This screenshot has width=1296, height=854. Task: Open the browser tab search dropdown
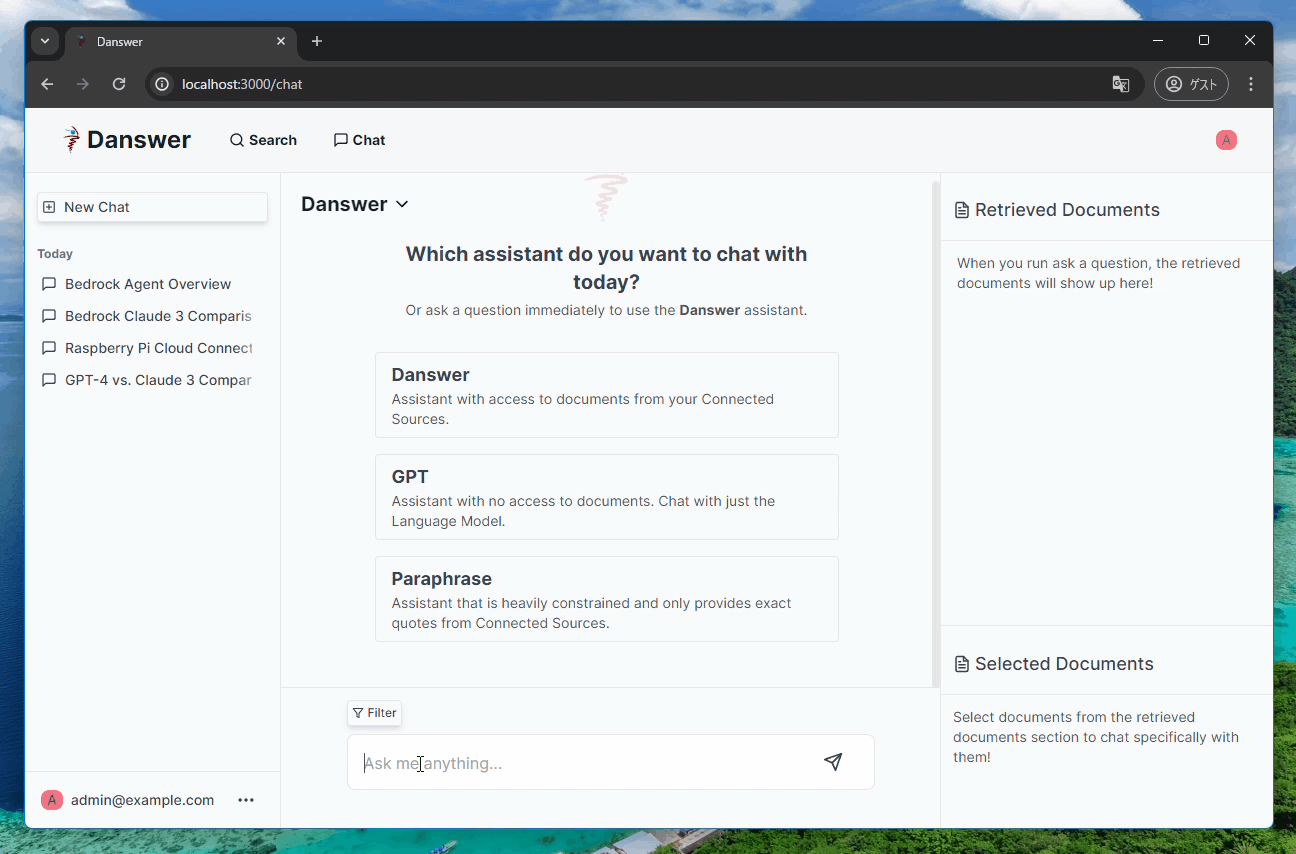tap(45, 41)
